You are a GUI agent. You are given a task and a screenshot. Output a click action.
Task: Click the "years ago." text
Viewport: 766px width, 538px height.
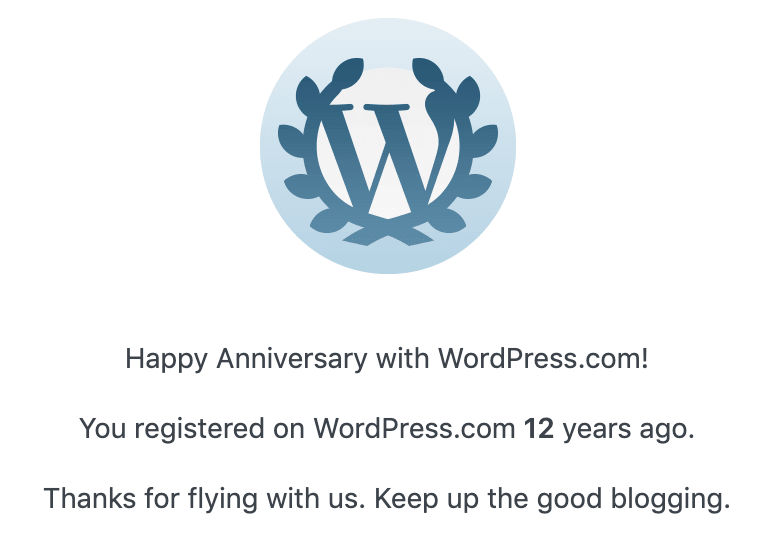628,429
